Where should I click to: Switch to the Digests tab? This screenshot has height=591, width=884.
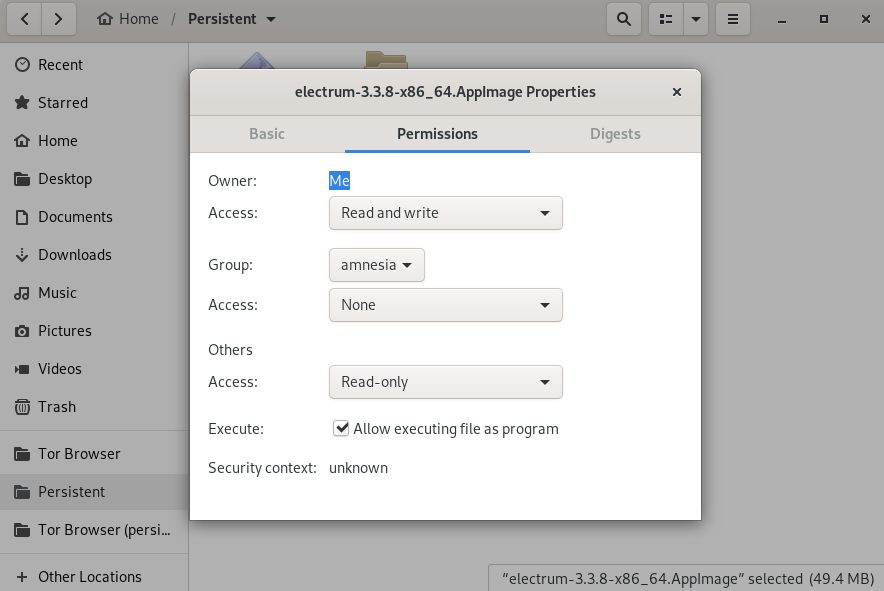(615, 134)
